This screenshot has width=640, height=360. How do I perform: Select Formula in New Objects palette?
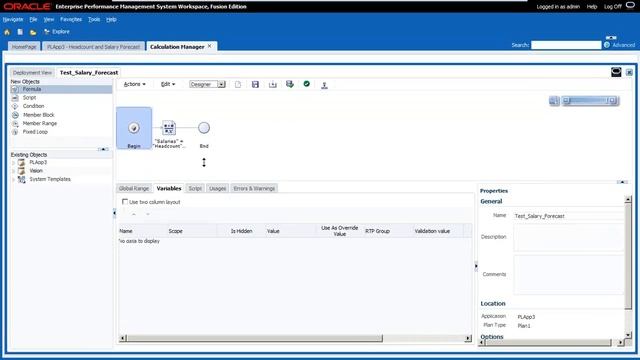[x=61, y=89]
